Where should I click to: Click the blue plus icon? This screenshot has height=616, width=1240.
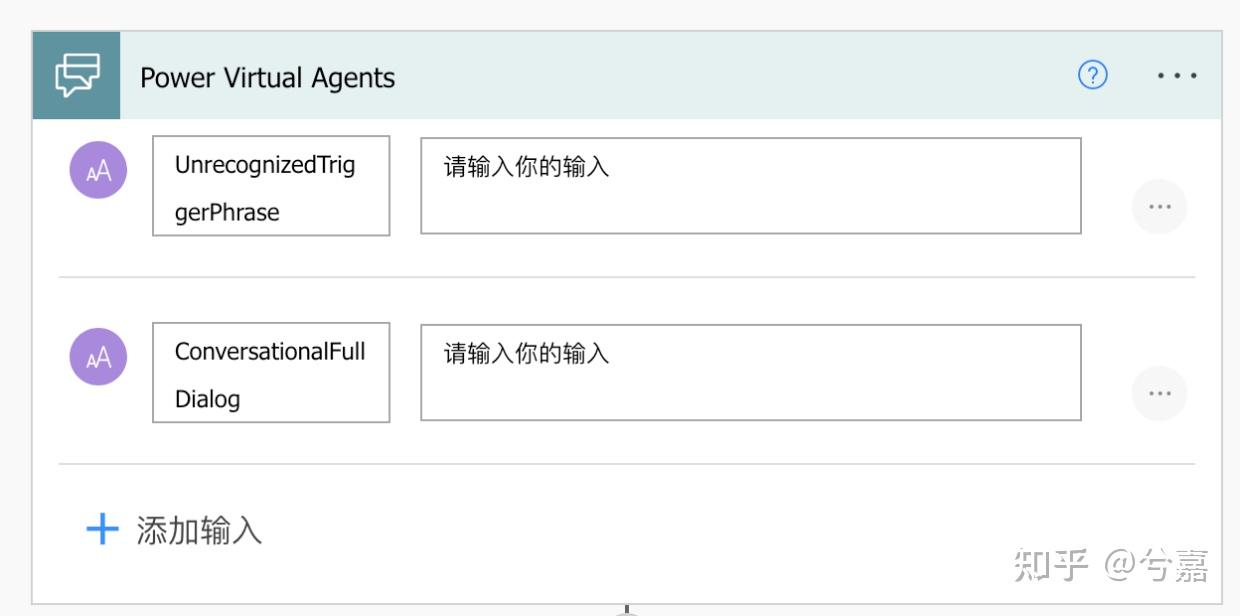click(x=102, y=529)
